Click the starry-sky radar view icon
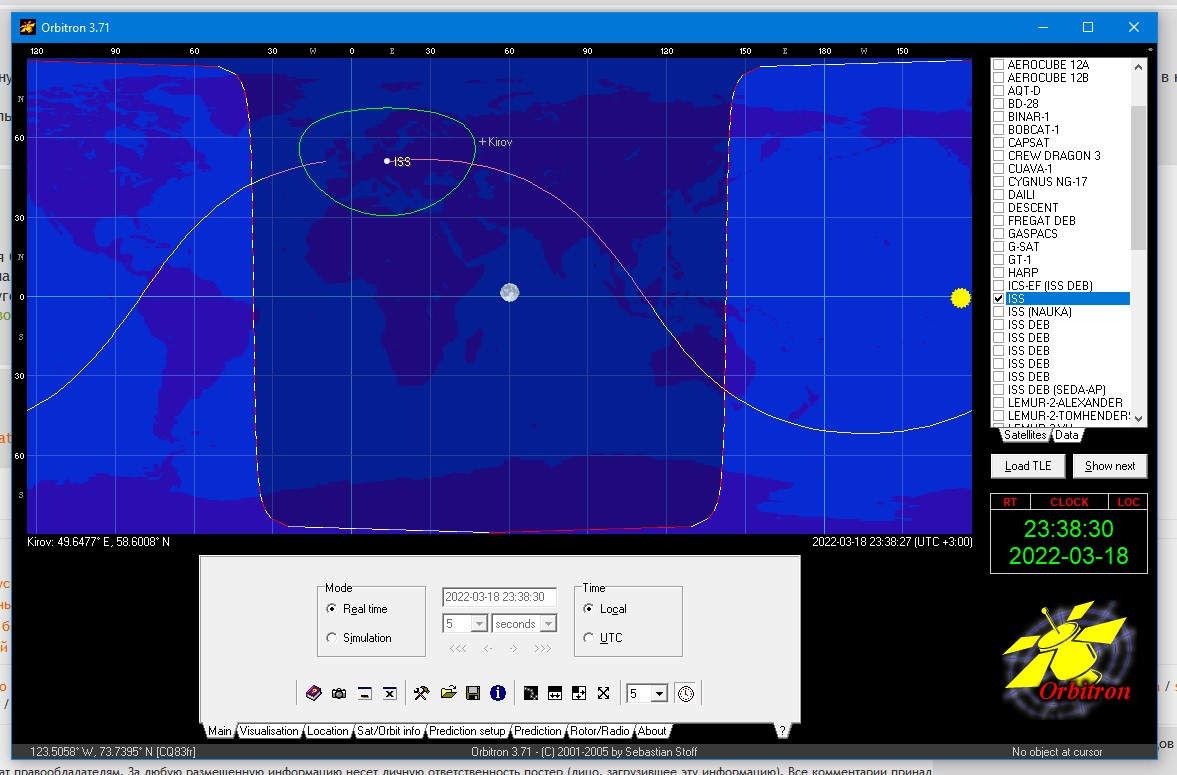The width and height of the screenshot is (1177, 775). 531,693
